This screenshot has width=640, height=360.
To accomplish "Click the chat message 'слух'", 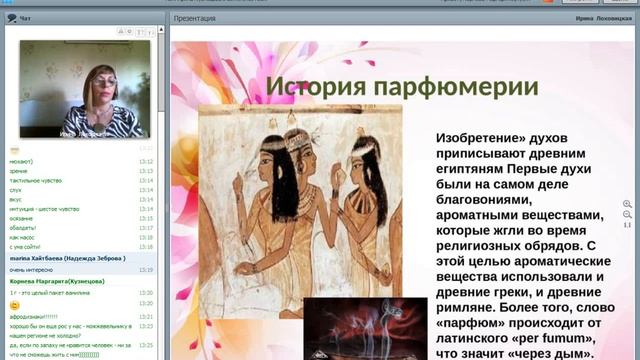I will pyautogui.click(x=16, y=190).
